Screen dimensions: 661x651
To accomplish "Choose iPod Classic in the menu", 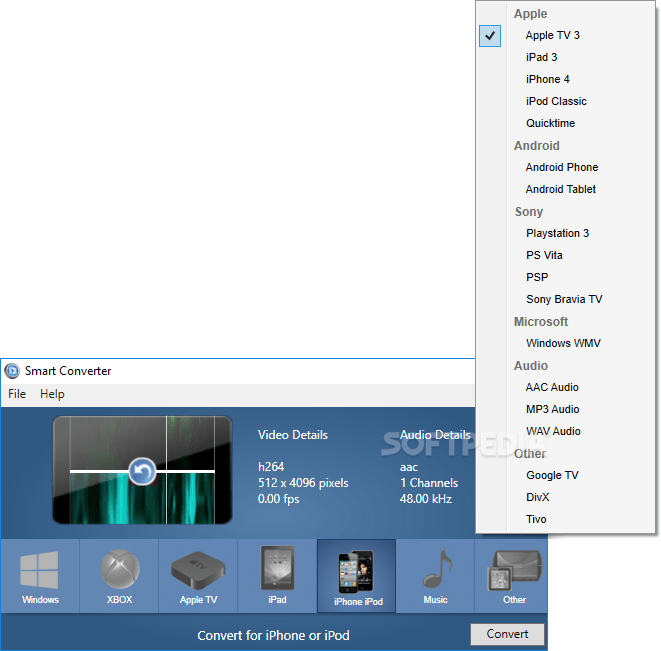I will [x=565, y=101].
